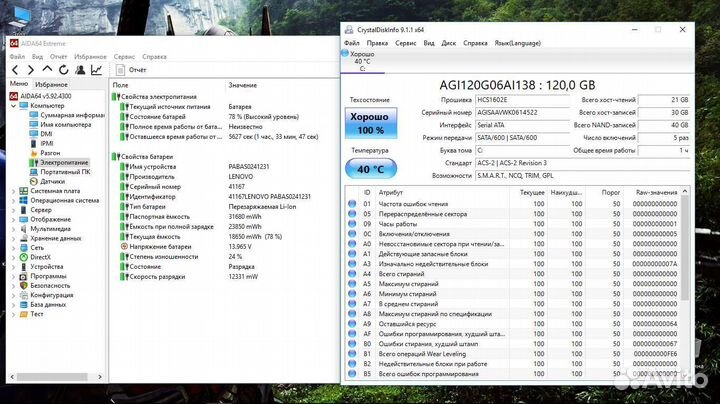Select attribute A9 Оставшийся ресурс
The image size is (720, 404).
click(x=514, y=324)
